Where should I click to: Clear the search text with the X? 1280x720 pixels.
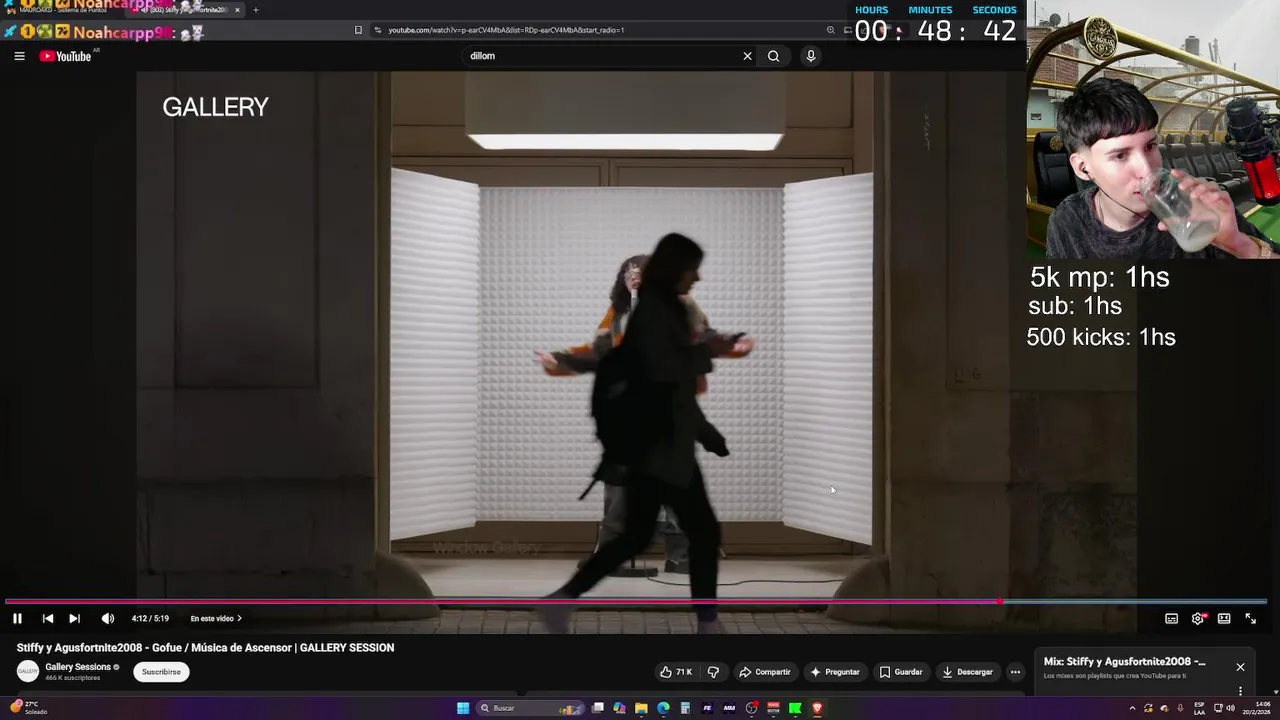click(x=747, y=56)
